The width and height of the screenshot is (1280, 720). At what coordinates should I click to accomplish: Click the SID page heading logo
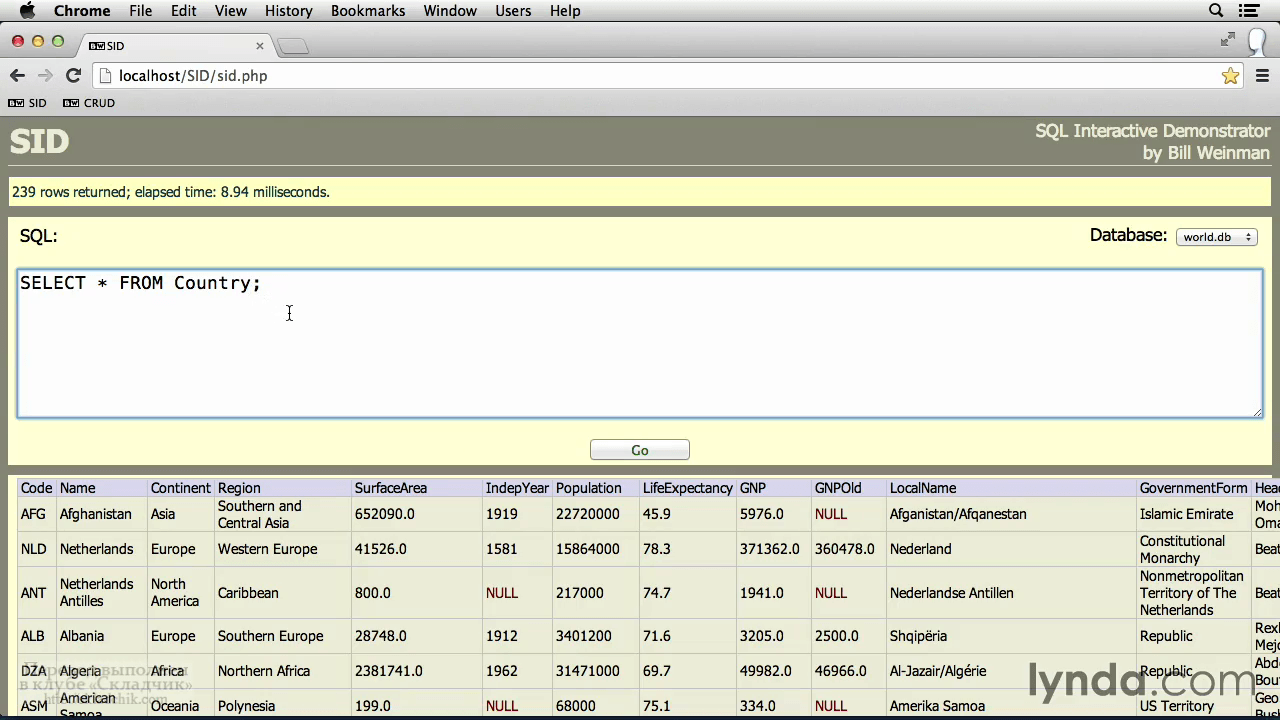click(x=39, y=141)
